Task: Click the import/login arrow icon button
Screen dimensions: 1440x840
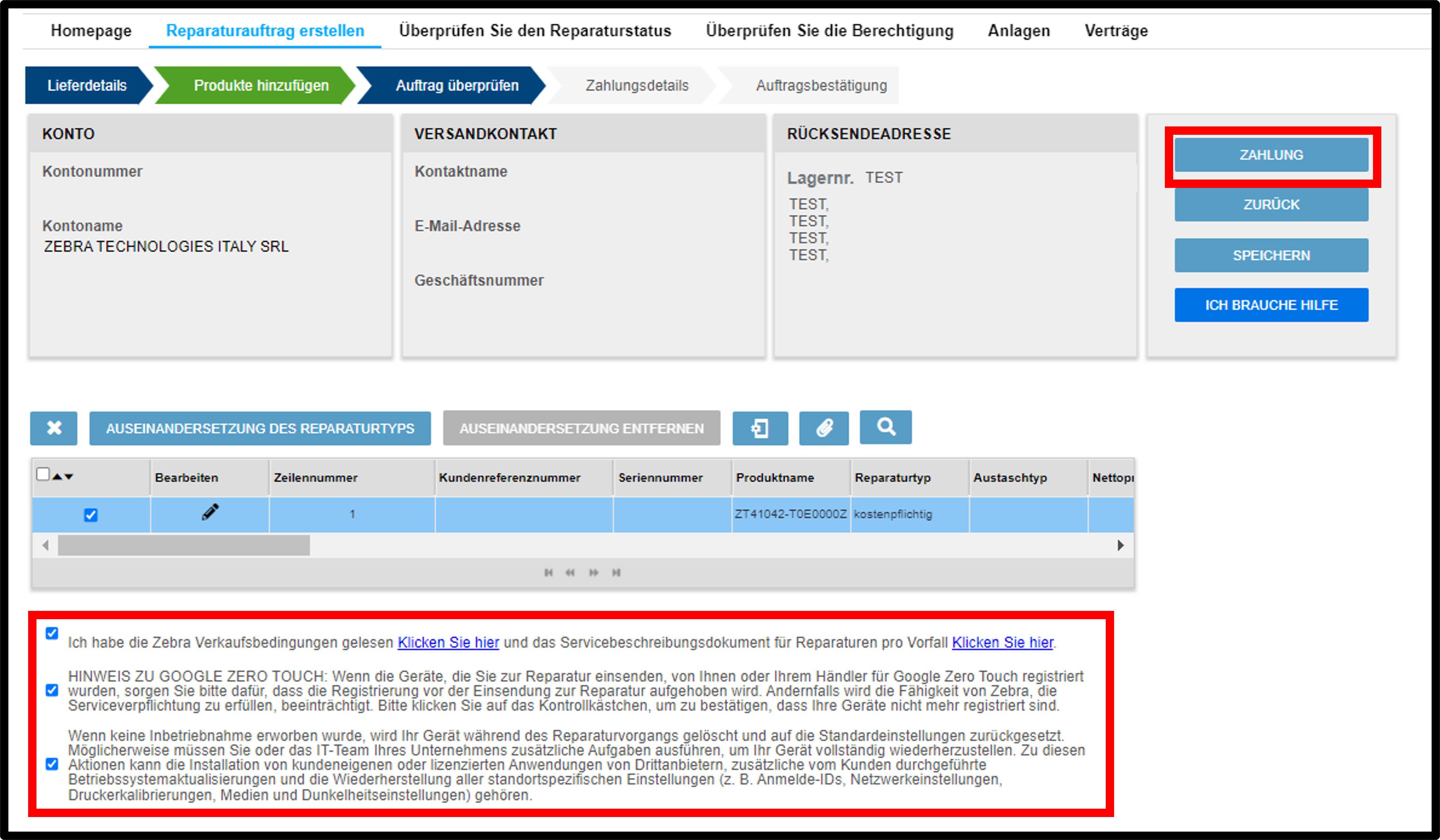Action: [x=760, y=428]
